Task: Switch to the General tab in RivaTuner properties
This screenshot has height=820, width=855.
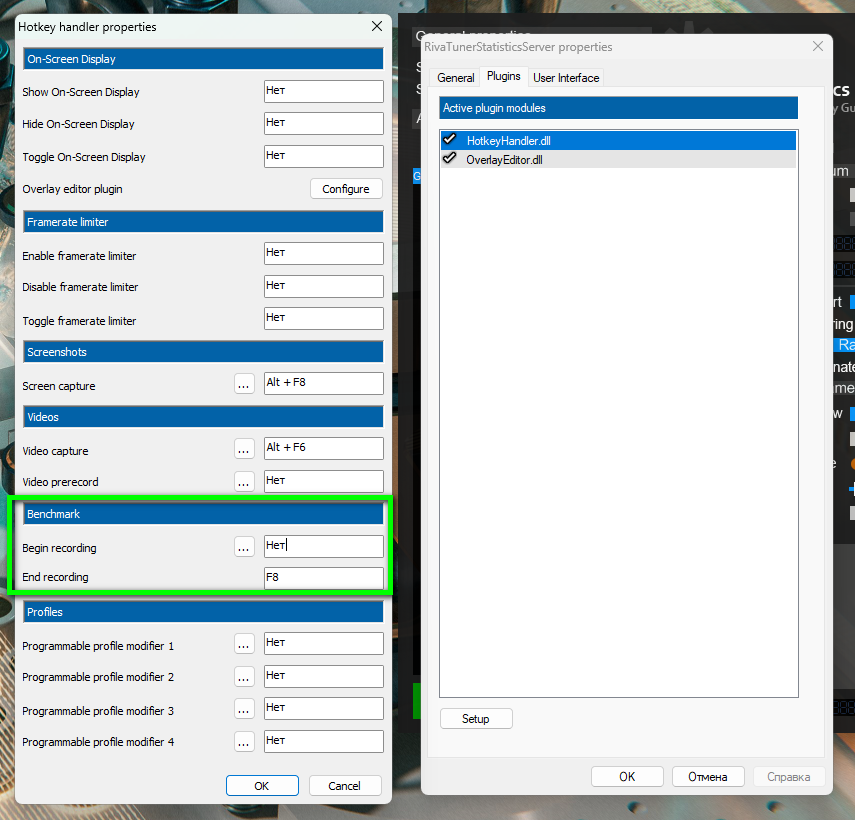Action: pos(455,77)
